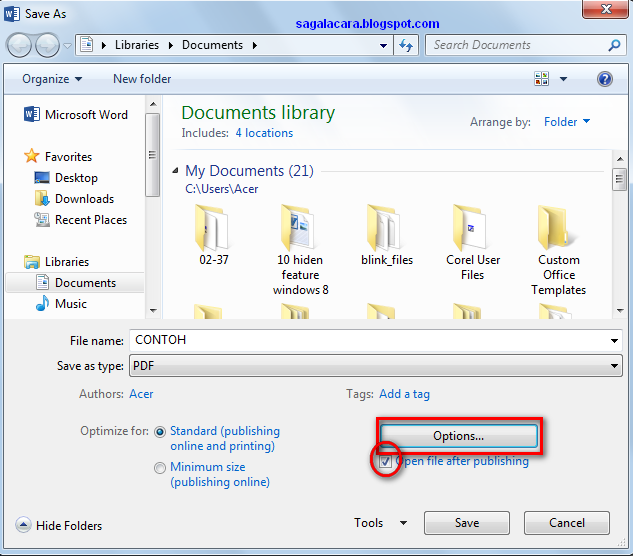The height and width of the screenshot is (556, 633).
Task: Select Libraries in navigation pane
Action: click(57, 262)
